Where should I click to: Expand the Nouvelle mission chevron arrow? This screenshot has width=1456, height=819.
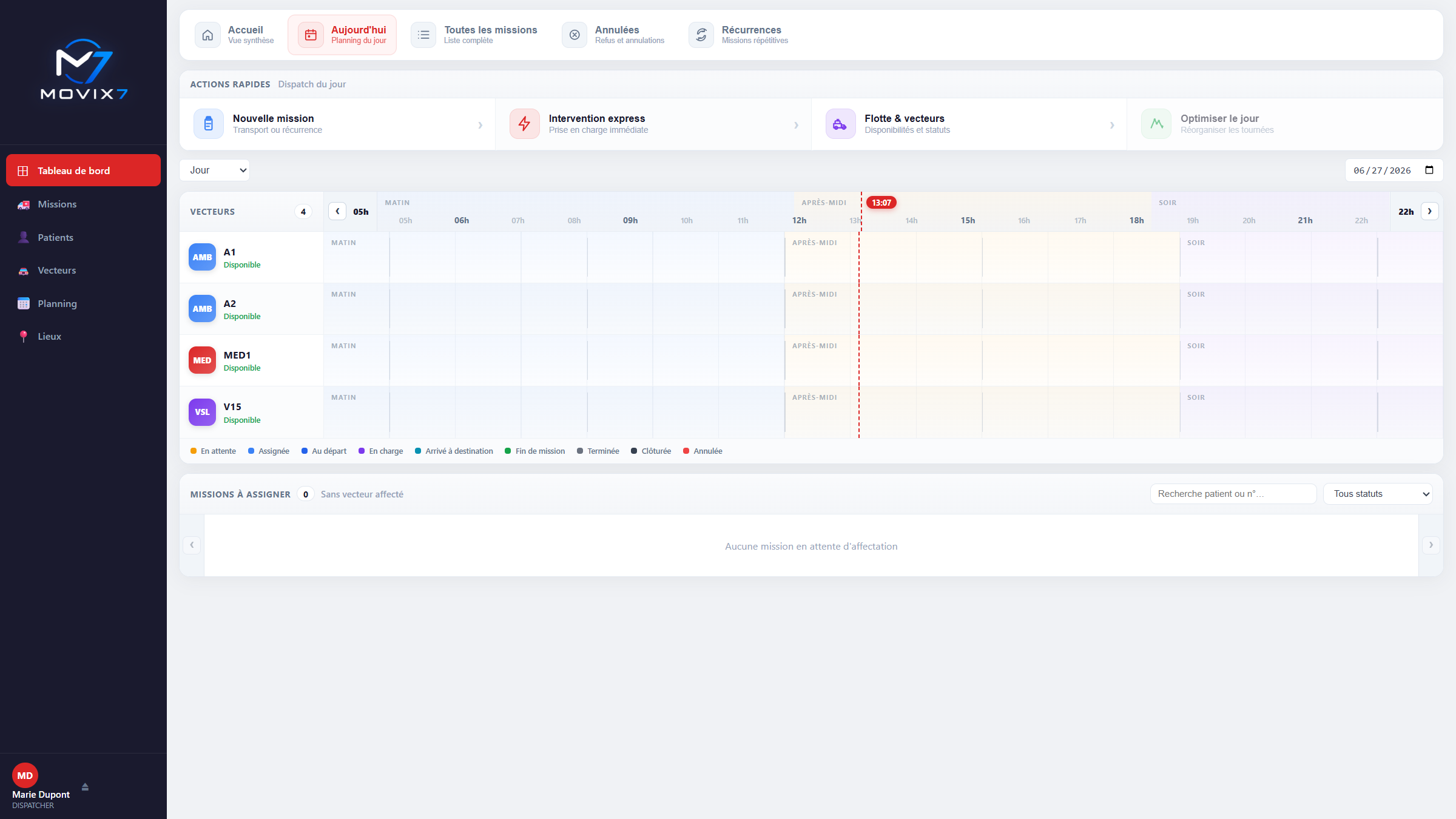point(480,125)
